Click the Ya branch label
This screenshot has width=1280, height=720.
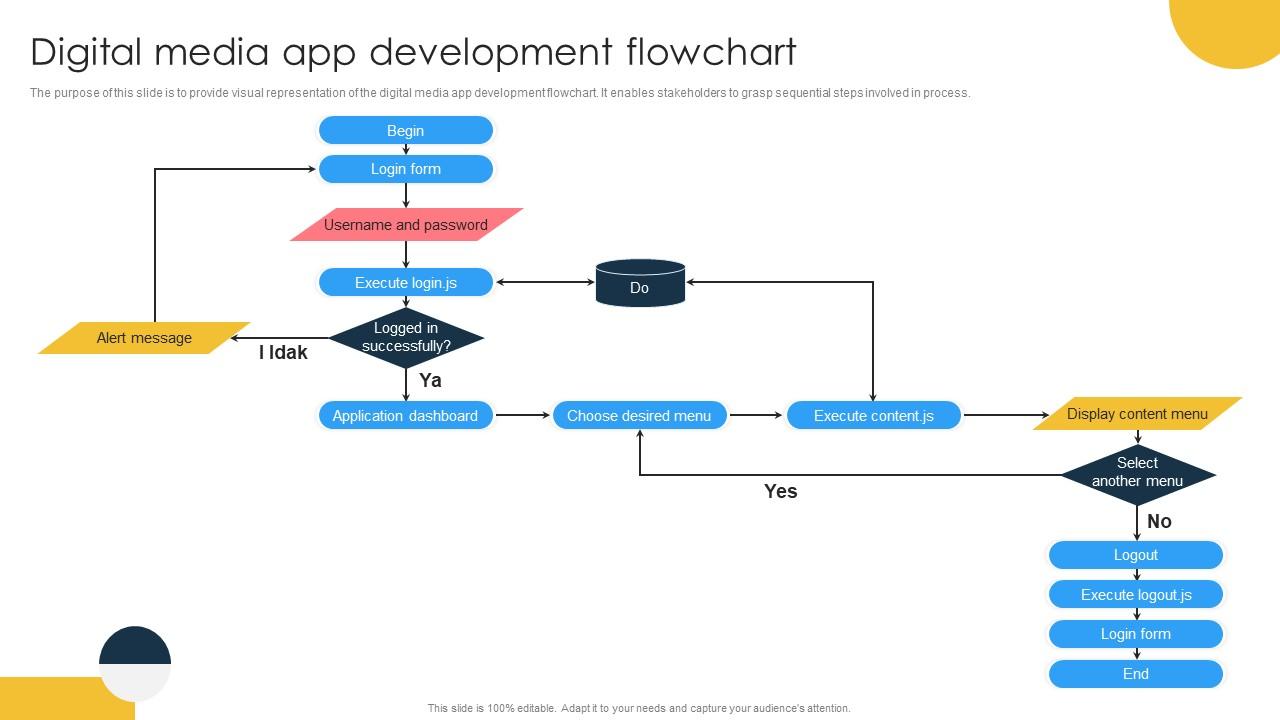[430, 381]
